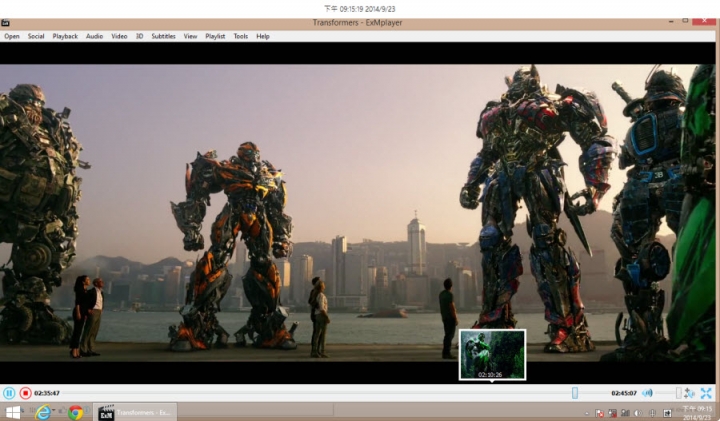Open the Audio menu

click(95, 36)
